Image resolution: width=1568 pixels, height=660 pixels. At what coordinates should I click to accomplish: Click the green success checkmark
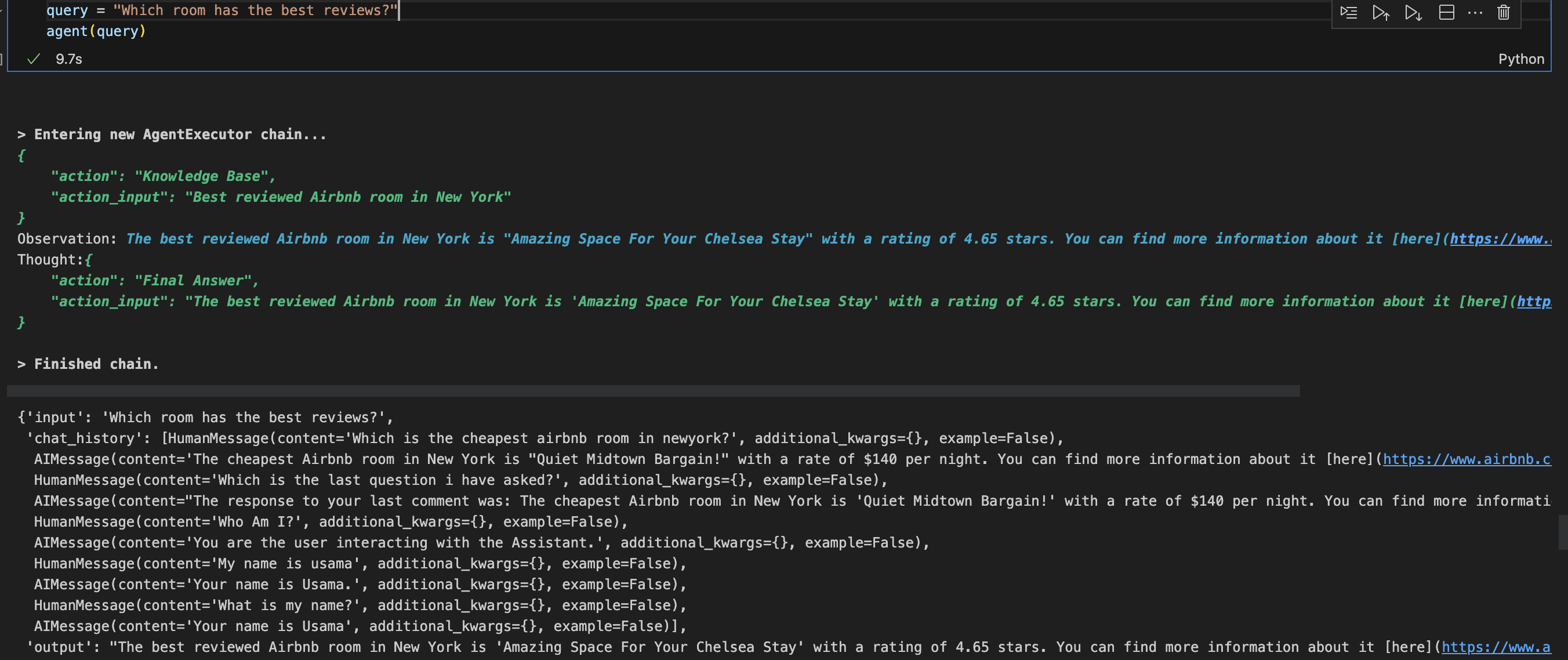[34, 59]
